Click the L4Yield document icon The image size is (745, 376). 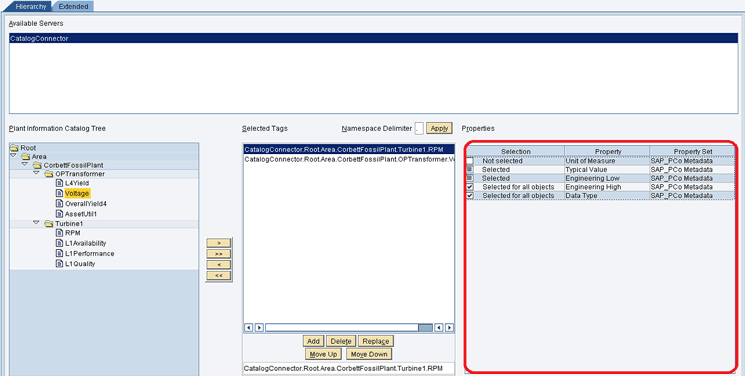tap(59, 183)
